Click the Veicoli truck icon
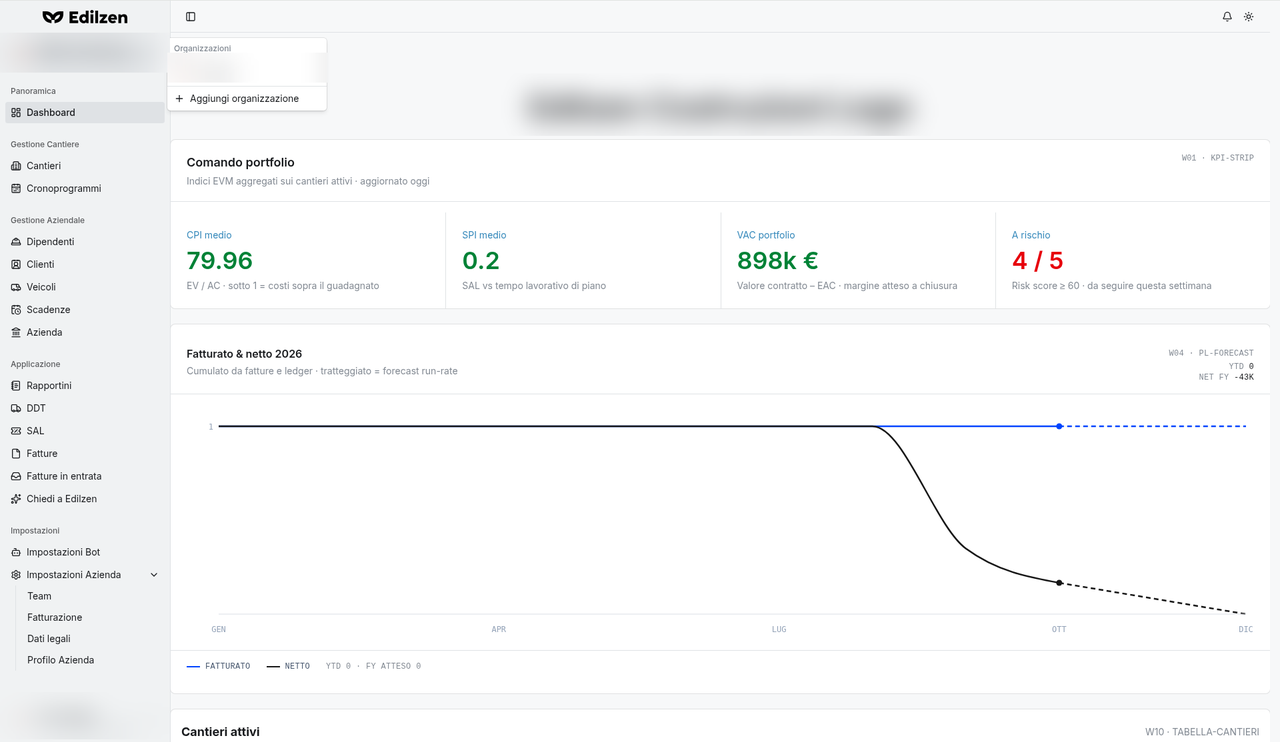Screen dimensions: 1280x742 [16, 287]
